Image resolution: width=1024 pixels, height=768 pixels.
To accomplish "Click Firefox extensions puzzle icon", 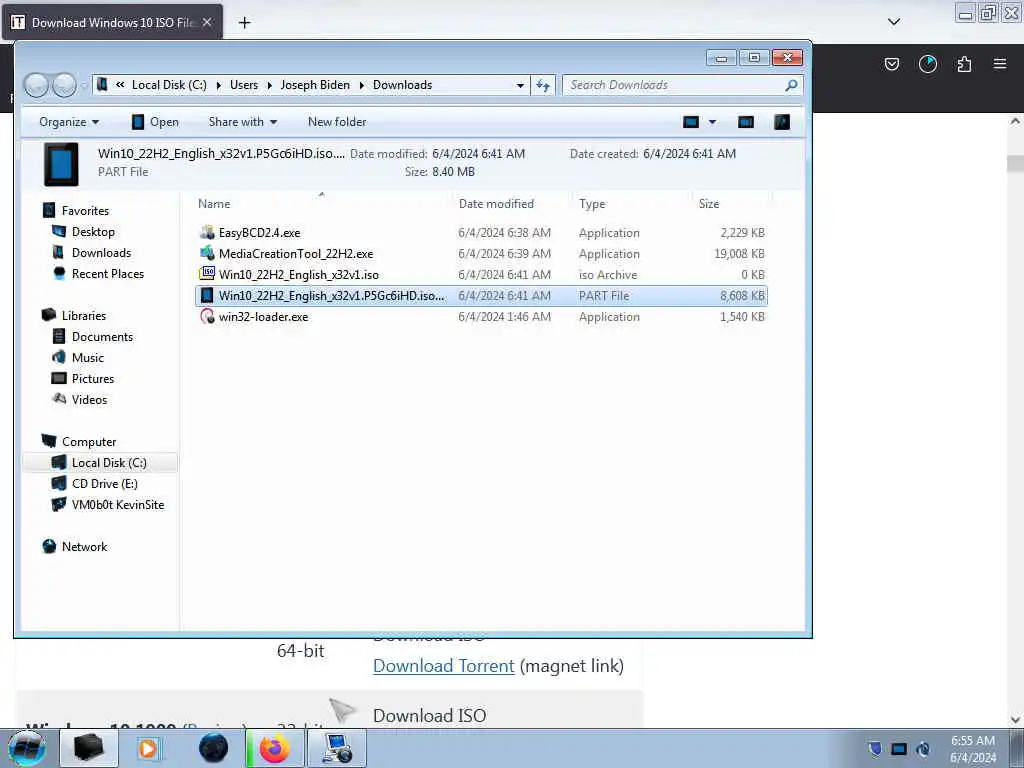I will [964, 64].
